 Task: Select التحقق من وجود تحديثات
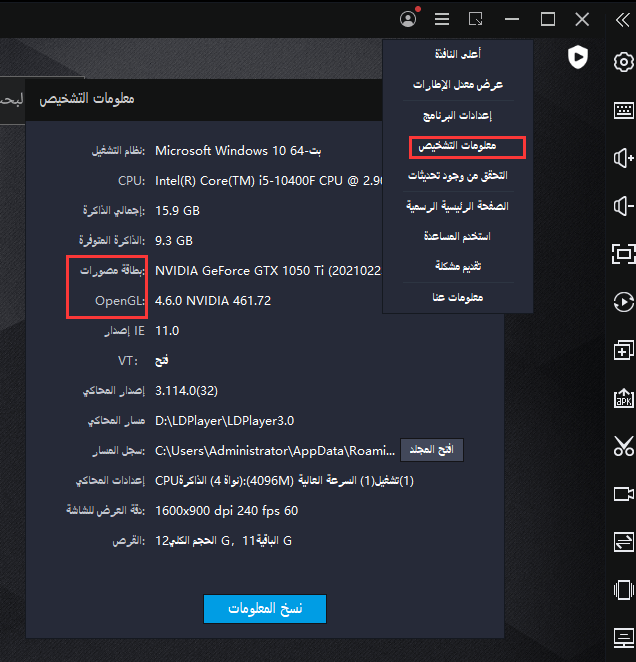(458, 176)
